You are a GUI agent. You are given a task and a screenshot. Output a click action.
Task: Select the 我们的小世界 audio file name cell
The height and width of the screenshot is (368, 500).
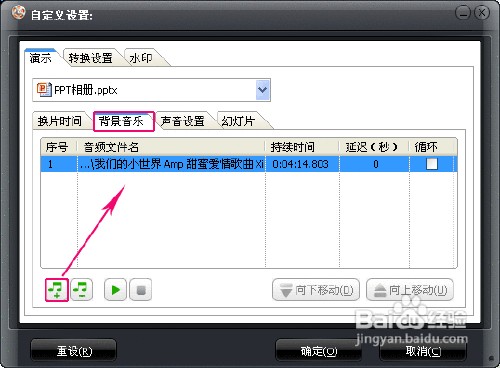tap(171, 164)
